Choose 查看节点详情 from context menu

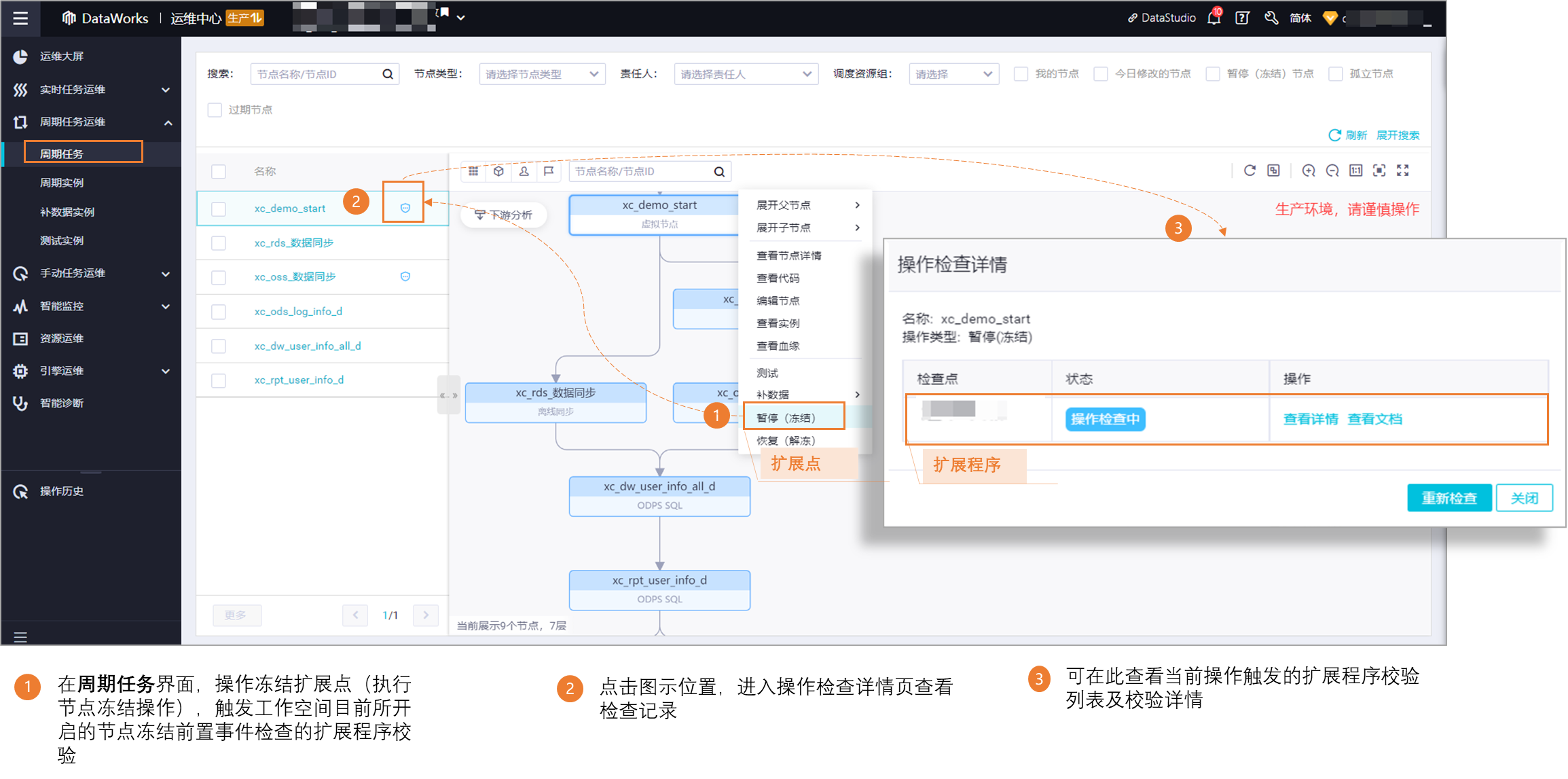[x=789, y=255]
